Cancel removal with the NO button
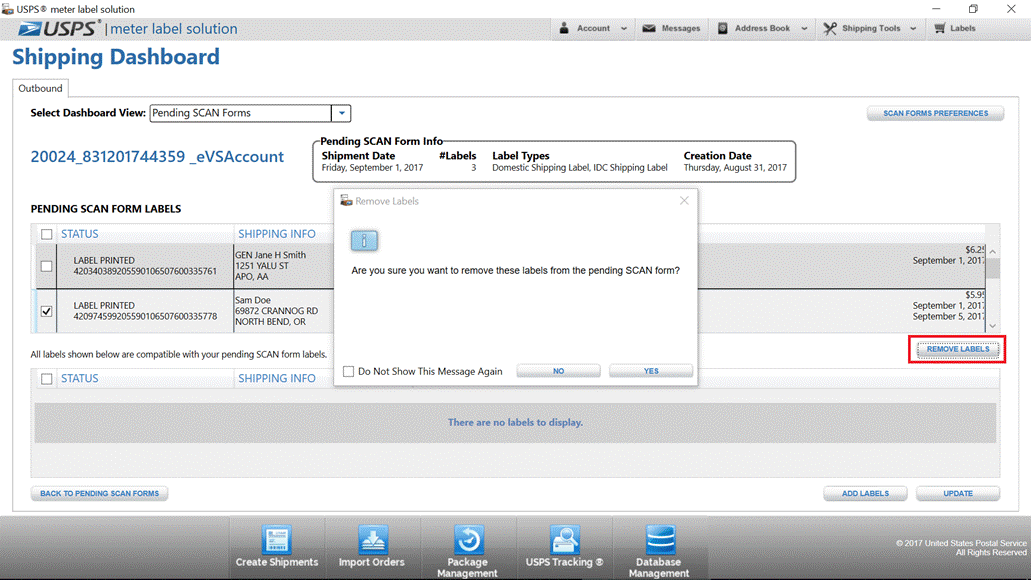 (x=558, y=371)
